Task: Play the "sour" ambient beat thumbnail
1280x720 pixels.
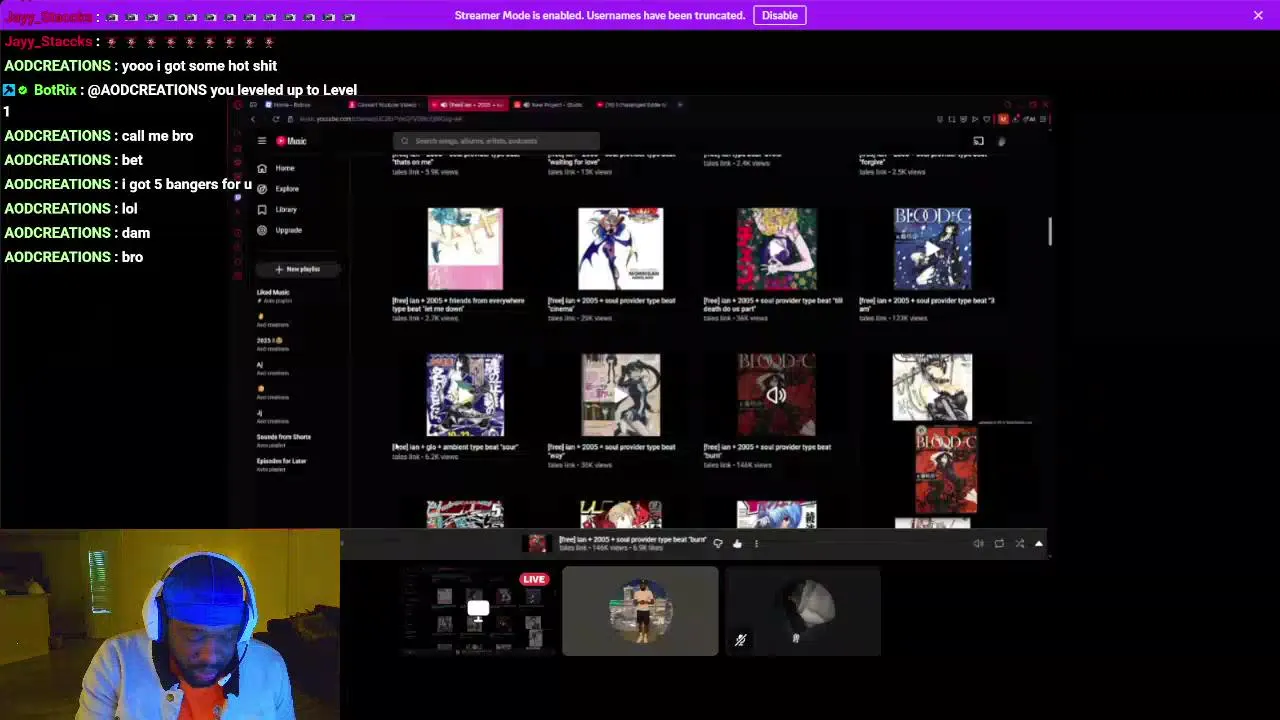Action: click(465, 395)
